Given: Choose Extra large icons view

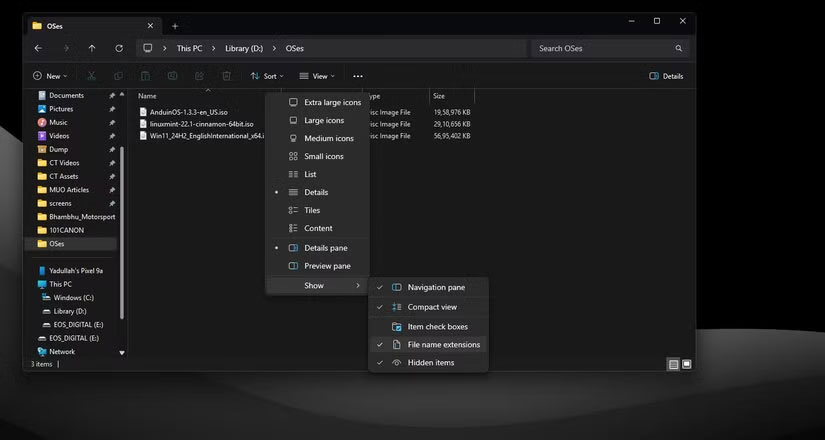Looking at the screenshot, I should point(332,102).
